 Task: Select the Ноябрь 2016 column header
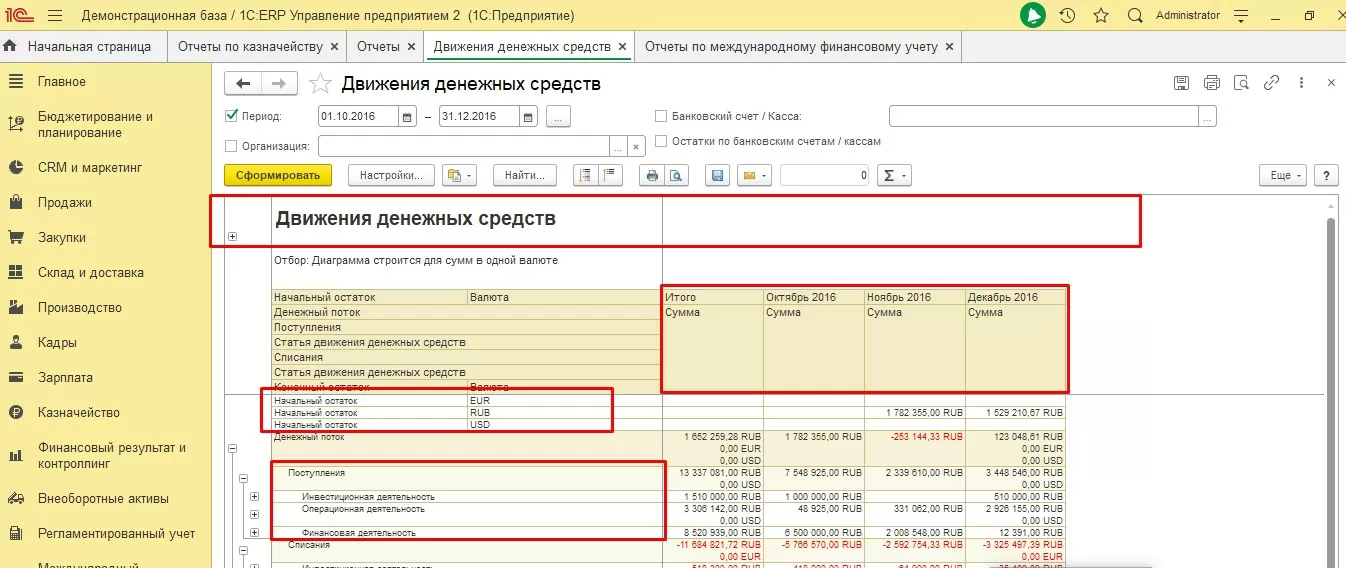914,297
